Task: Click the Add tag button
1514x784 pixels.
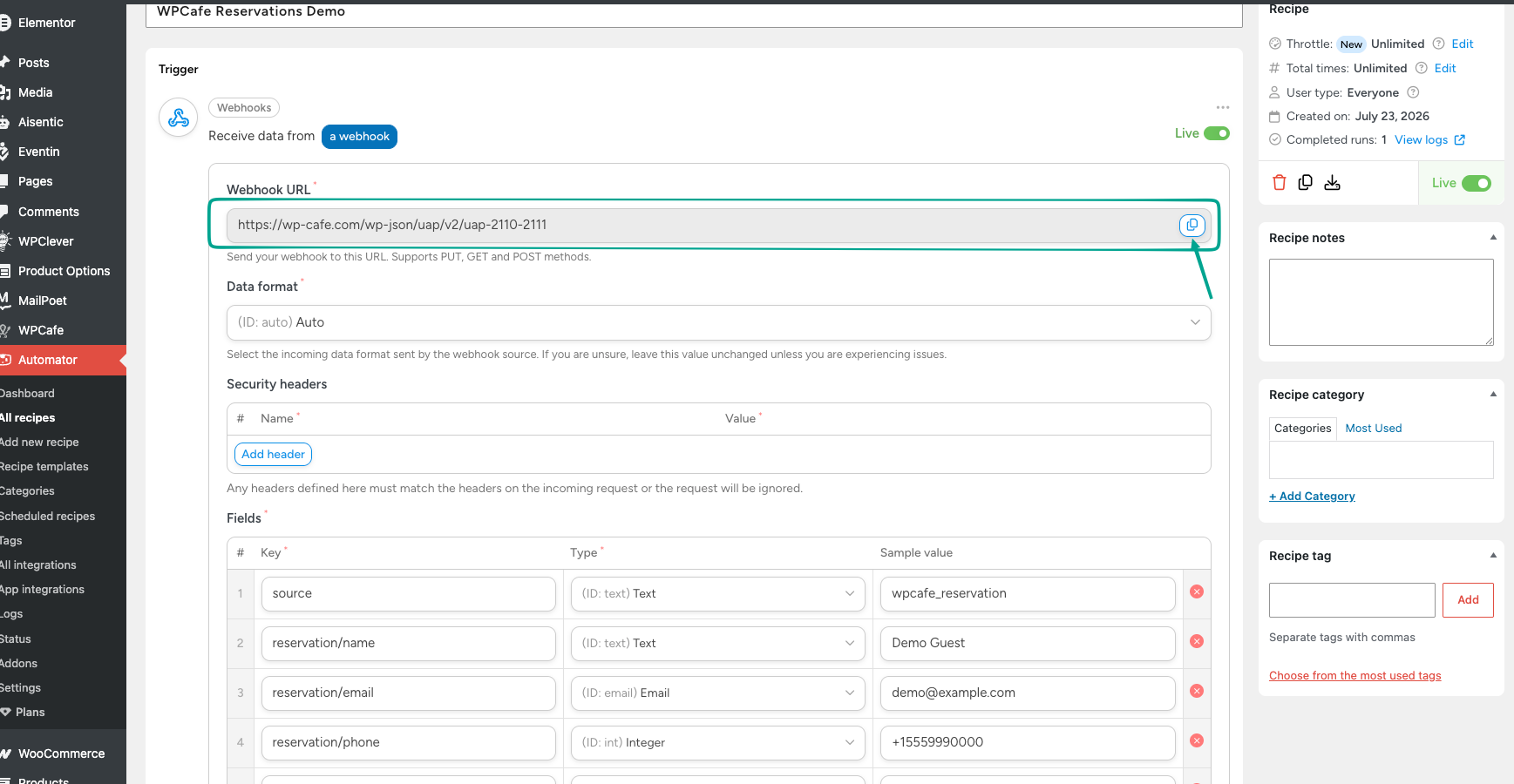Action: (1468, 600)
